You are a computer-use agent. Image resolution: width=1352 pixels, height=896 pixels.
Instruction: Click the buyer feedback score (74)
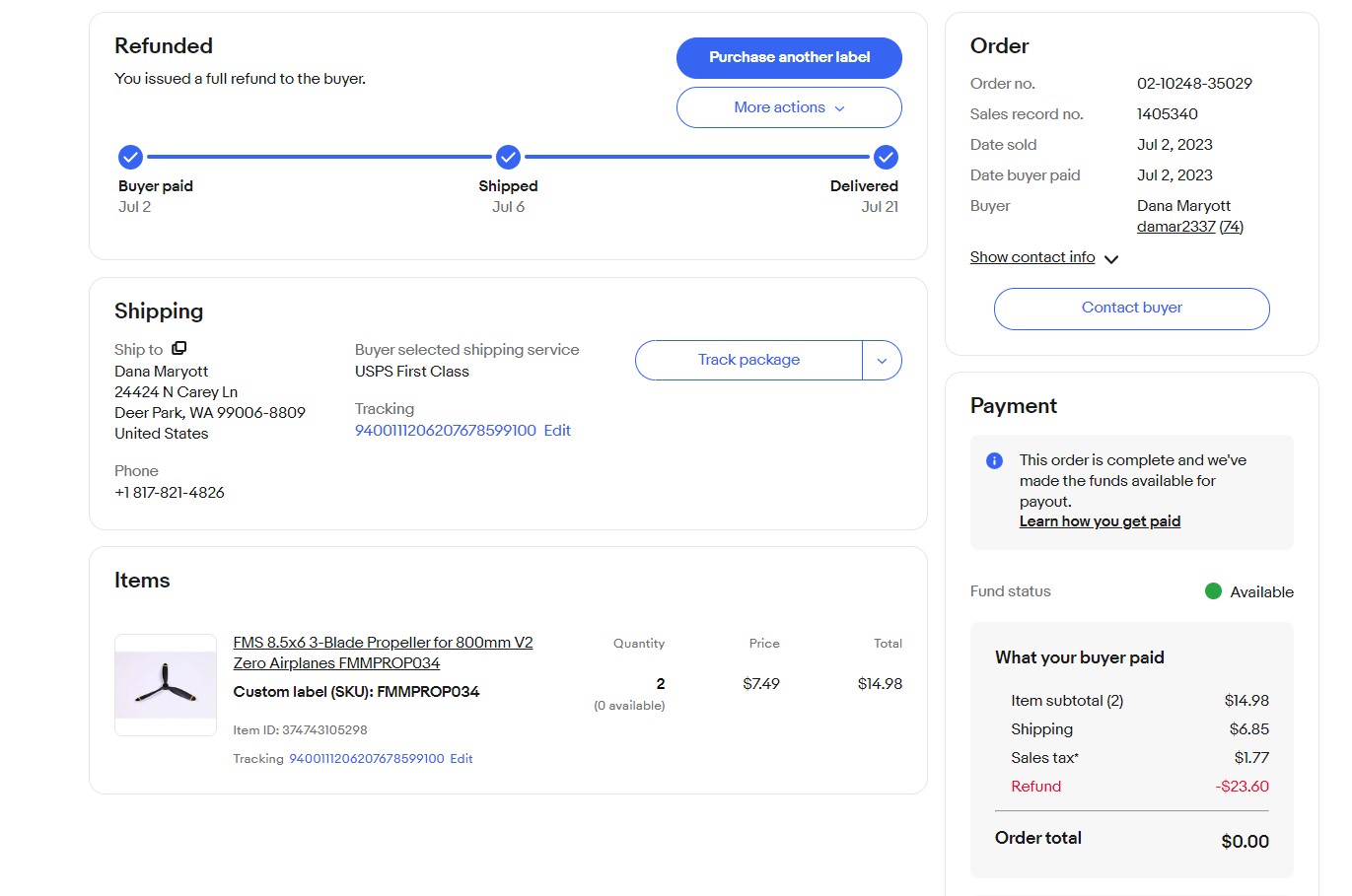[x=1232, y=227]
